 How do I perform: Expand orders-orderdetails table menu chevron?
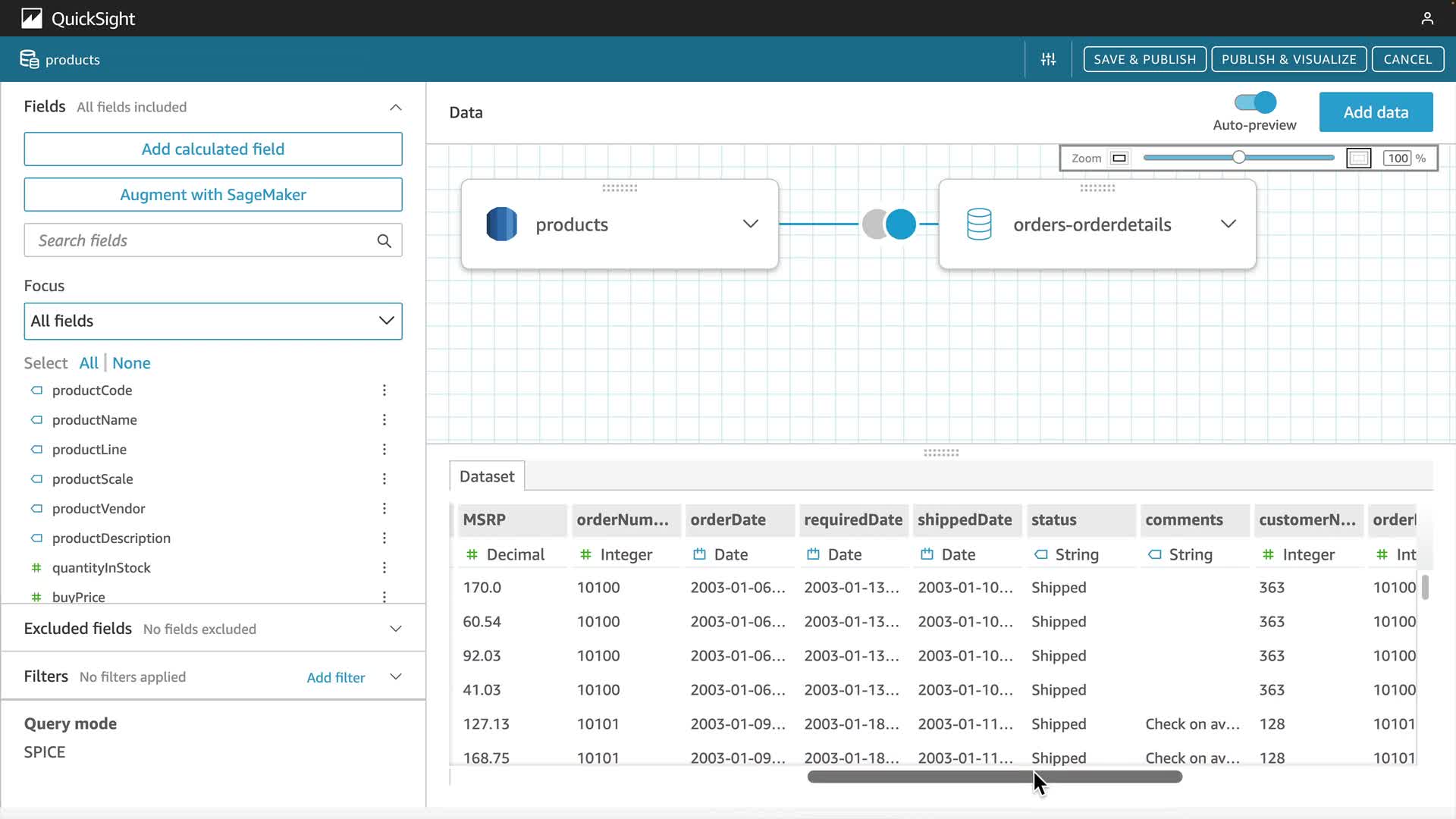1228,224
